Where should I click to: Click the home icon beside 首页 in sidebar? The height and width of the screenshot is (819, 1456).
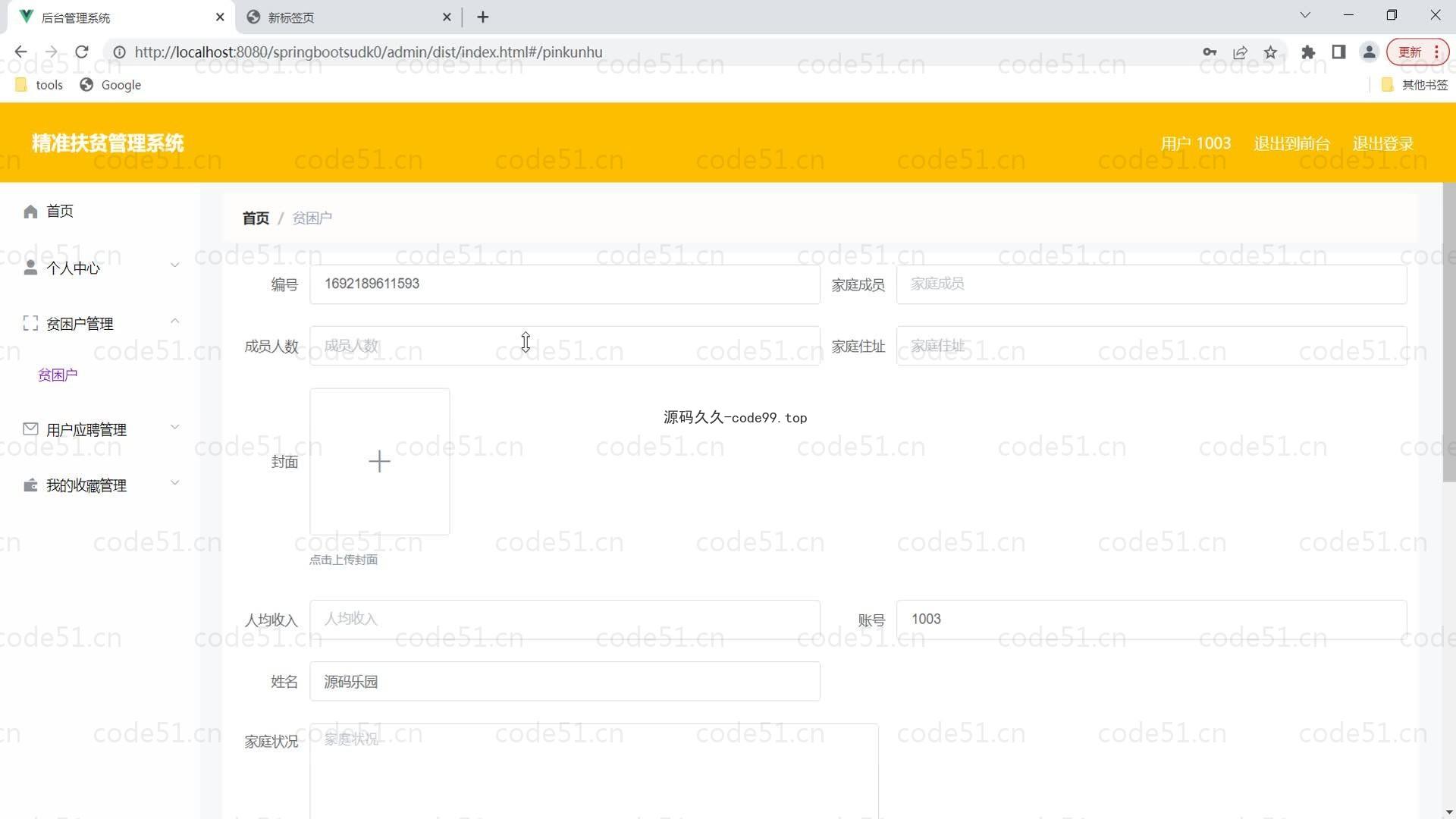[x=30, y=212]
